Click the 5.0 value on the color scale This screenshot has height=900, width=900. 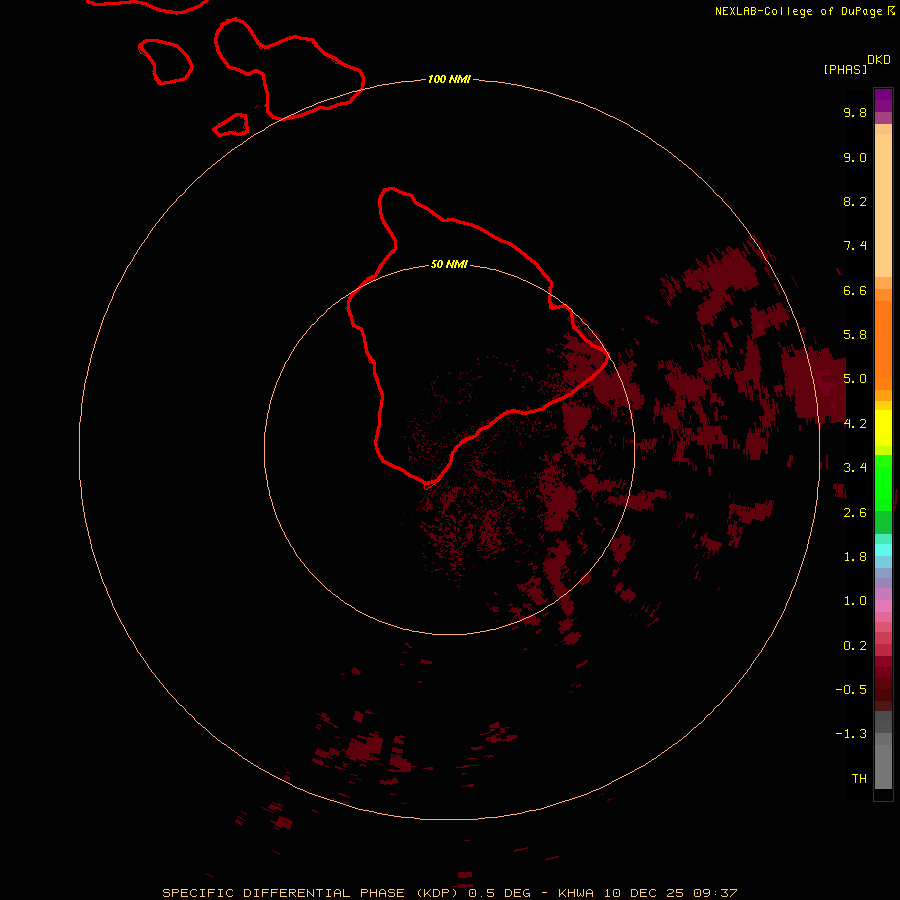point(855,379)
